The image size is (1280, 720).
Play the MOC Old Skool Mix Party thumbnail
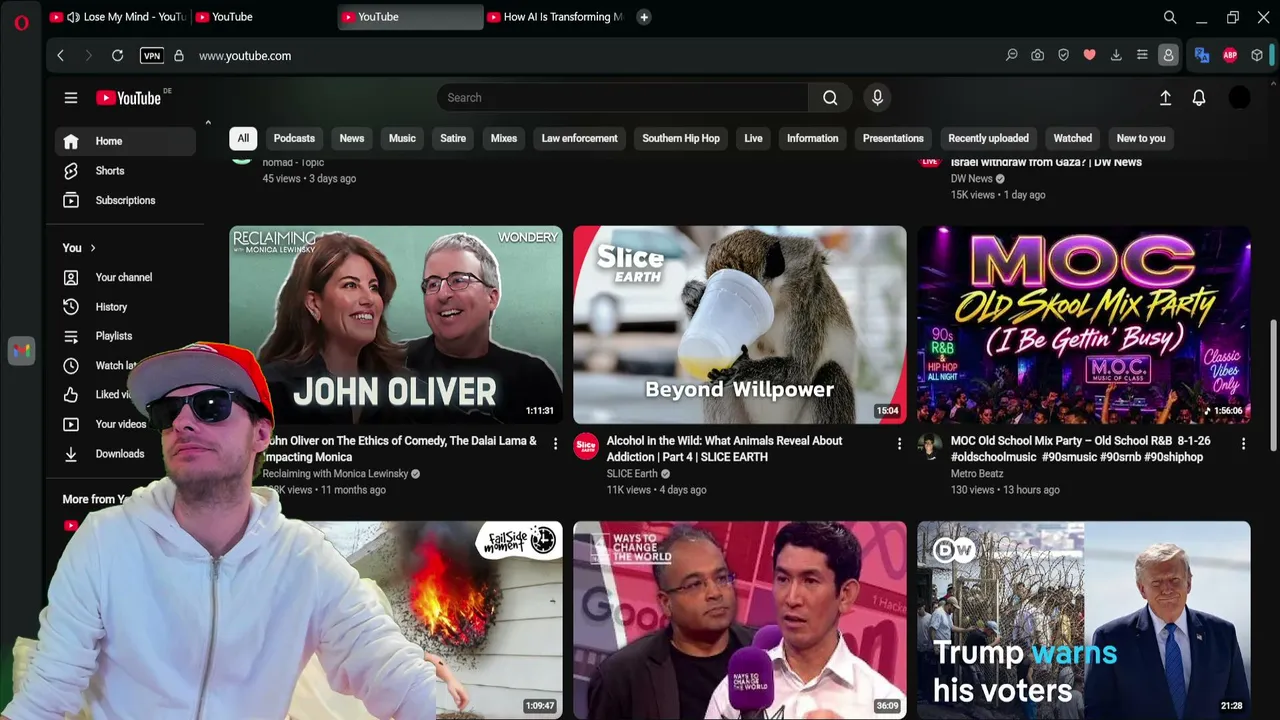(1084, 325)
